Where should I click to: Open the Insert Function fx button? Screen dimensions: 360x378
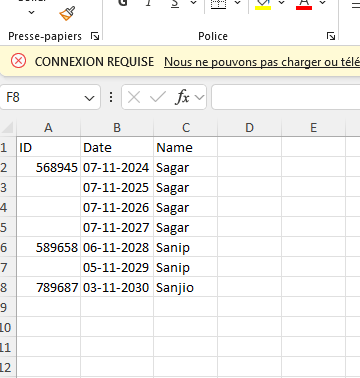tap(182, 98)
